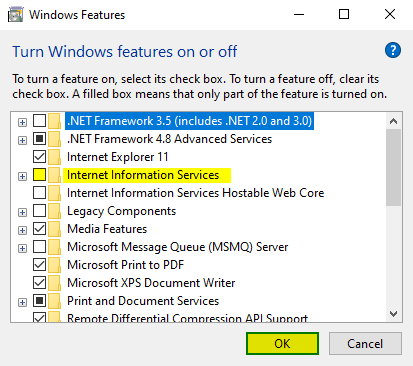Click the folder icon beside Microsoft Message Queue Server

click(x=55, y=247)
